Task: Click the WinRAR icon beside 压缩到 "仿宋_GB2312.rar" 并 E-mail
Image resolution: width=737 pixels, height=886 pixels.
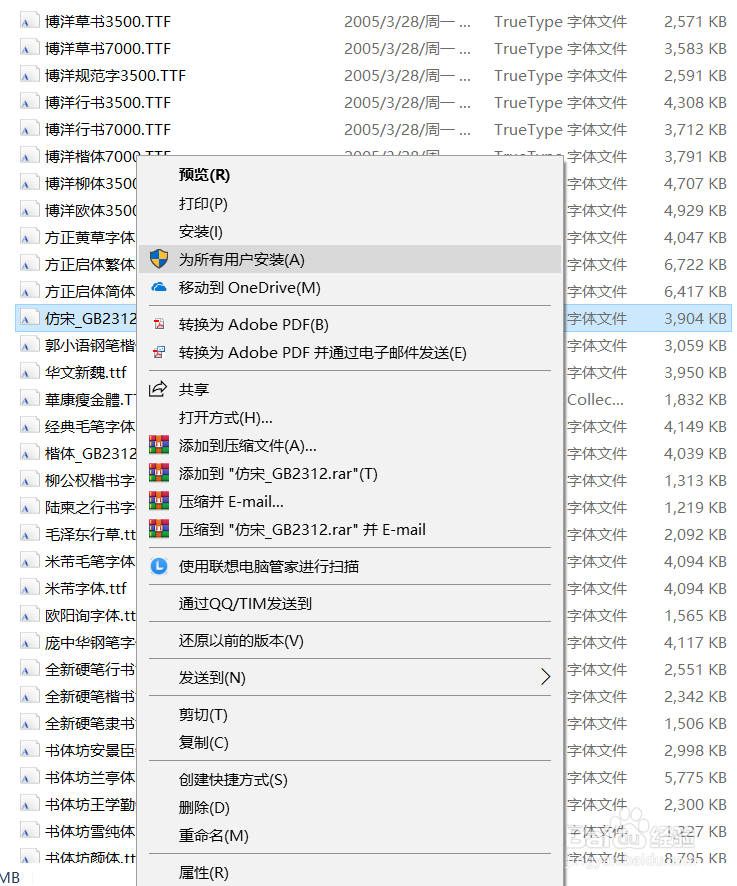Action: [159, 529]
